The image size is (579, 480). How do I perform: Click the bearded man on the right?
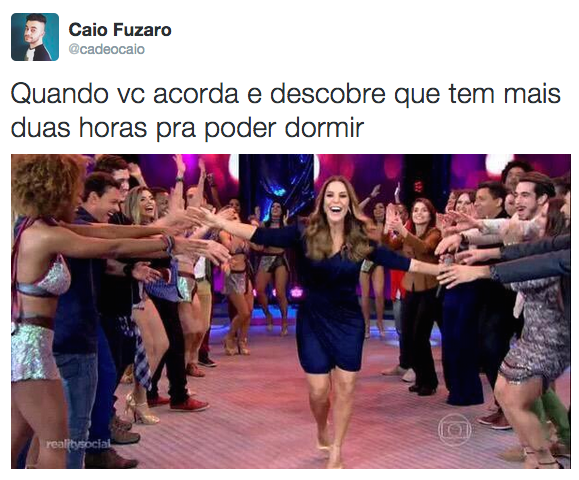point(532,201)
